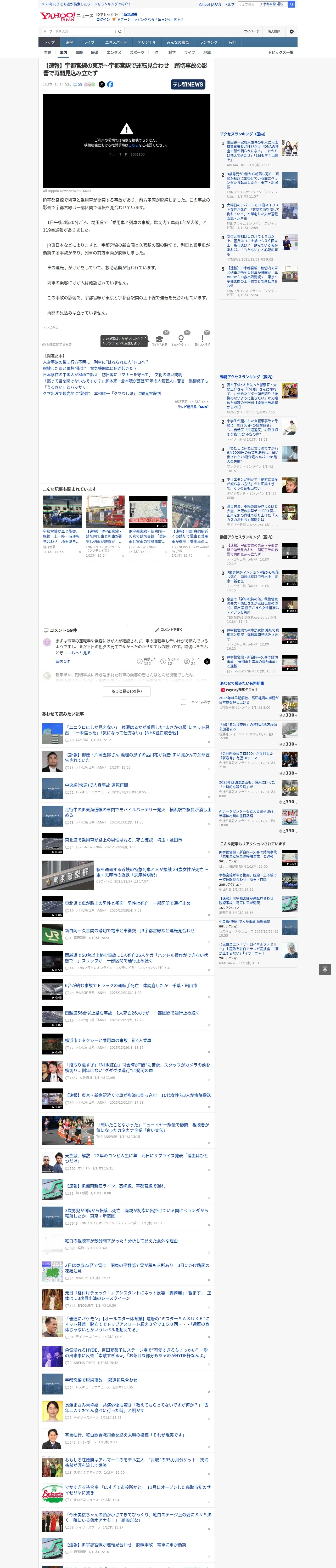Viewport: 336px width, 1568px height.
Task: Open the トップ navigation tab
Action: [x=49, y=43]
